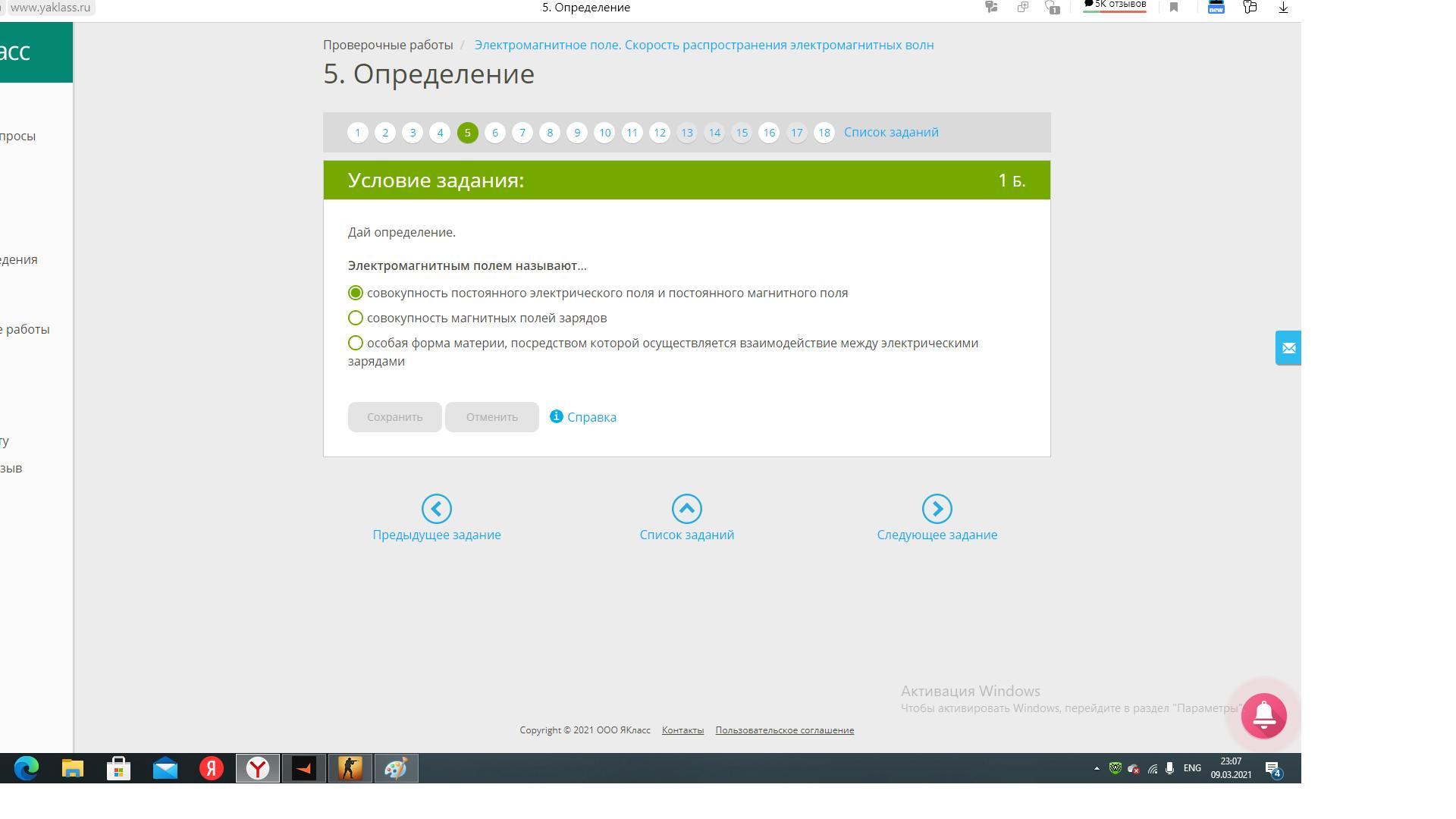Select answer about constant electric and magnetic fields

click(x=356, y=293)
